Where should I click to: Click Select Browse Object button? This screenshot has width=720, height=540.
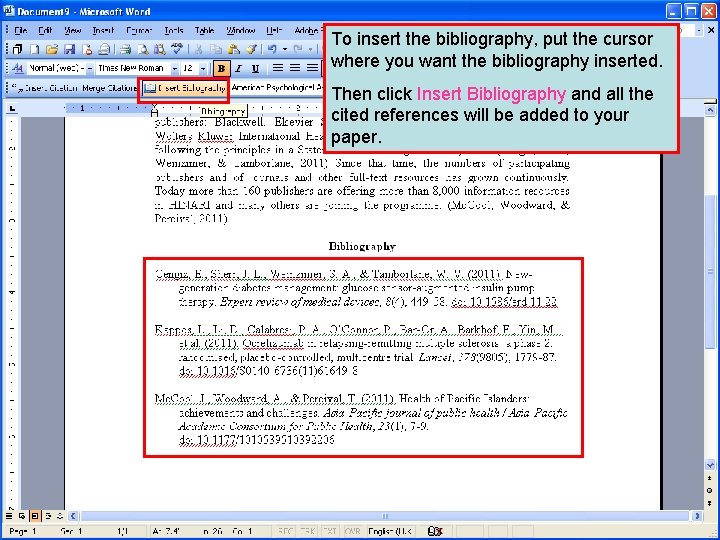click(x=709, y=490)
